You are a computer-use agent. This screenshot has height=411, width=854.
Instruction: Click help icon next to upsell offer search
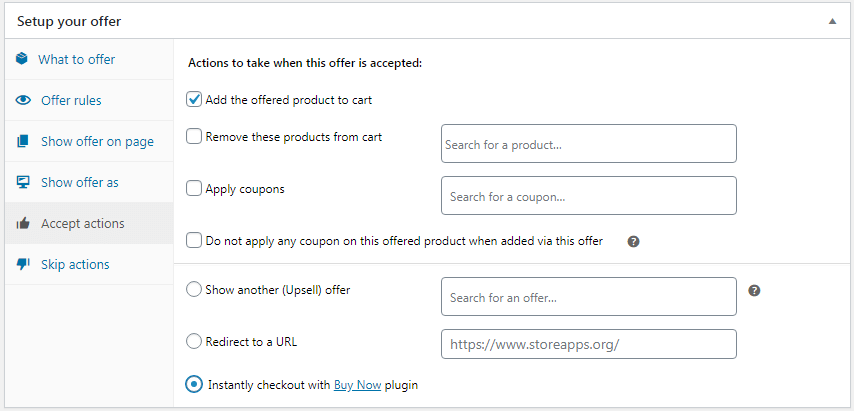click(754, 291)
